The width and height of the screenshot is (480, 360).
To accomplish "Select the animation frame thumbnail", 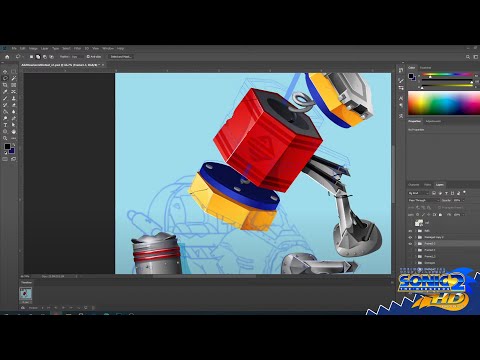I will tap(26, 294).
